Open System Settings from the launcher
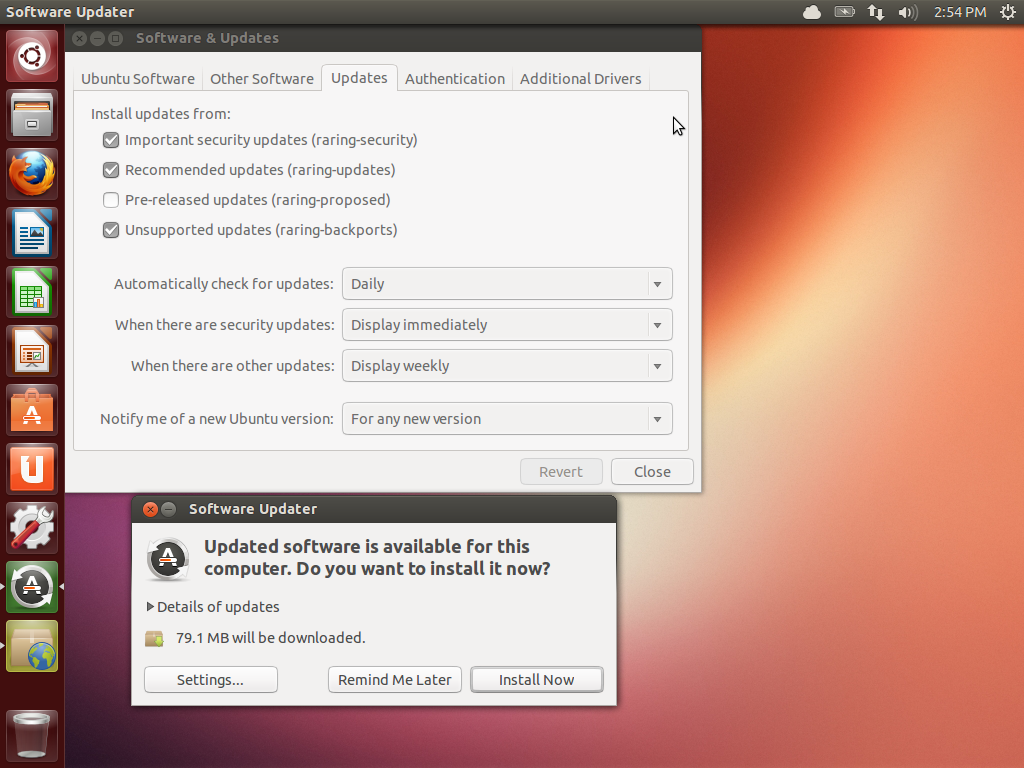The width and height of the screenshot is (1024, 768). click(x=32, y=528)
